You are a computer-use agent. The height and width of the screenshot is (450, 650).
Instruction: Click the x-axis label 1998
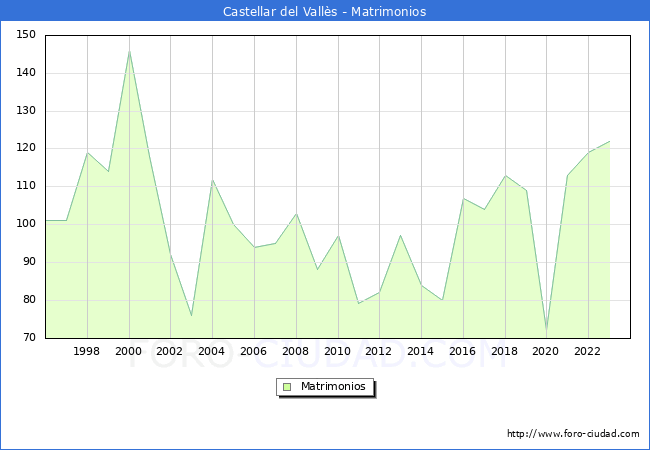click(86, 351)
